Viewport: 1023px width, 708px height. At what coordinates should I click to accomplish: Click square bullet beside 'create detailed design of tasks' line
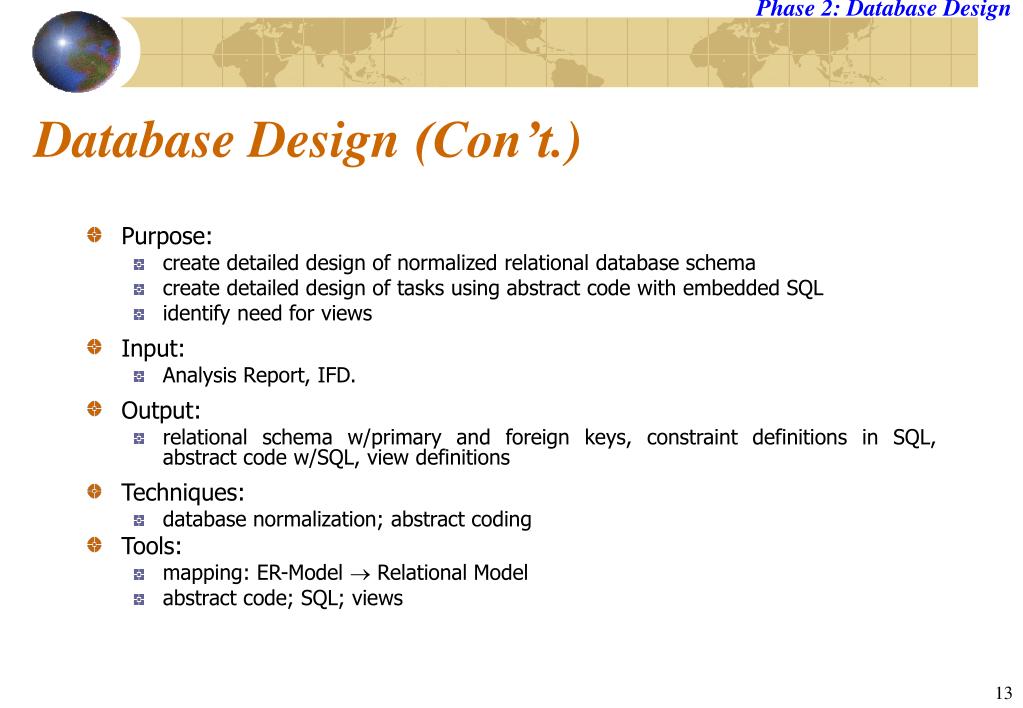139,289
